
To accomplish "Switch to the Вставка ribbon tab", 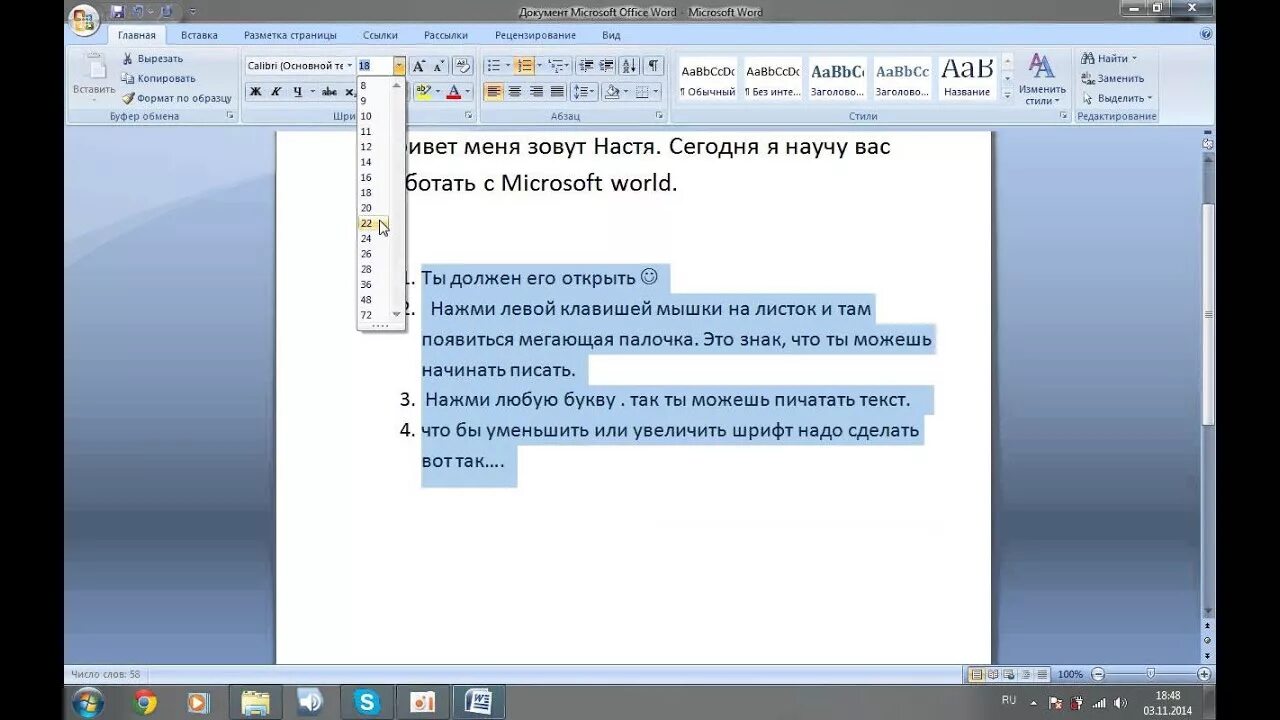I will [x=198, y=33].
